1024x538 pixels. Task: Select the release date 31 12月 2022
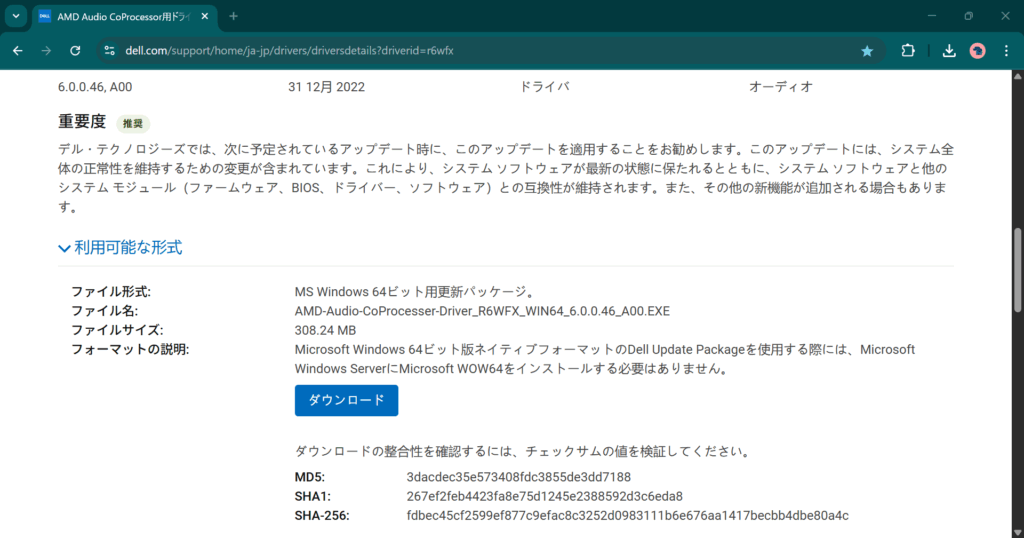click(x=327, y=87)
